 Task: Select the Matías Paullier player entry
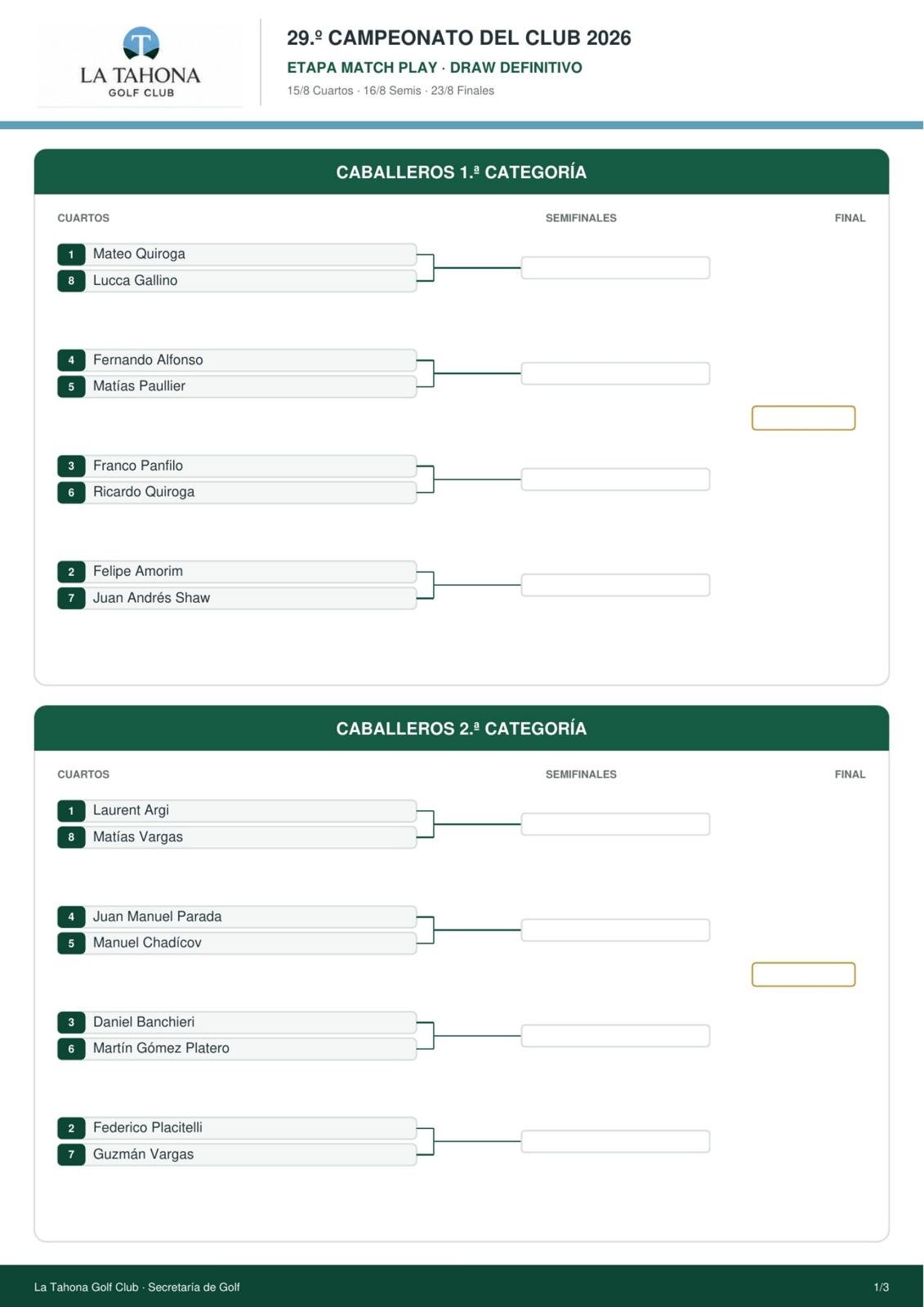237,386
